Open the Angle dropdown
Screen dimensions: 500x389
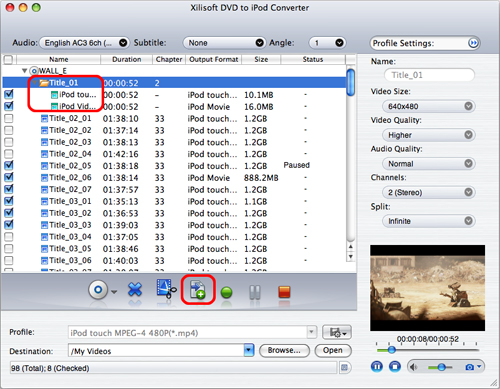[327, 43]
